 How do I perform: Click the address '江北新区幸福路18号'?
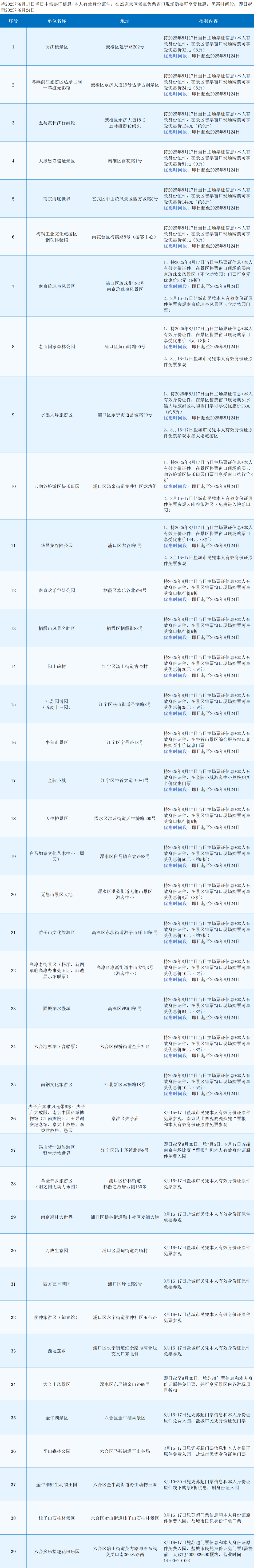[125, 1084]
